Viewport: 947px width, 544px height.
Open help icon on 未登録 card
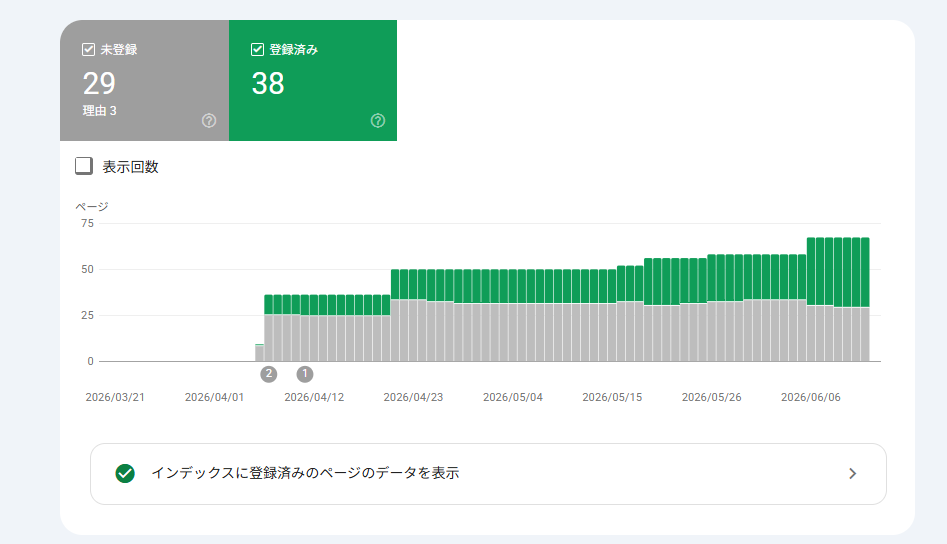click(x=209, y=121)
